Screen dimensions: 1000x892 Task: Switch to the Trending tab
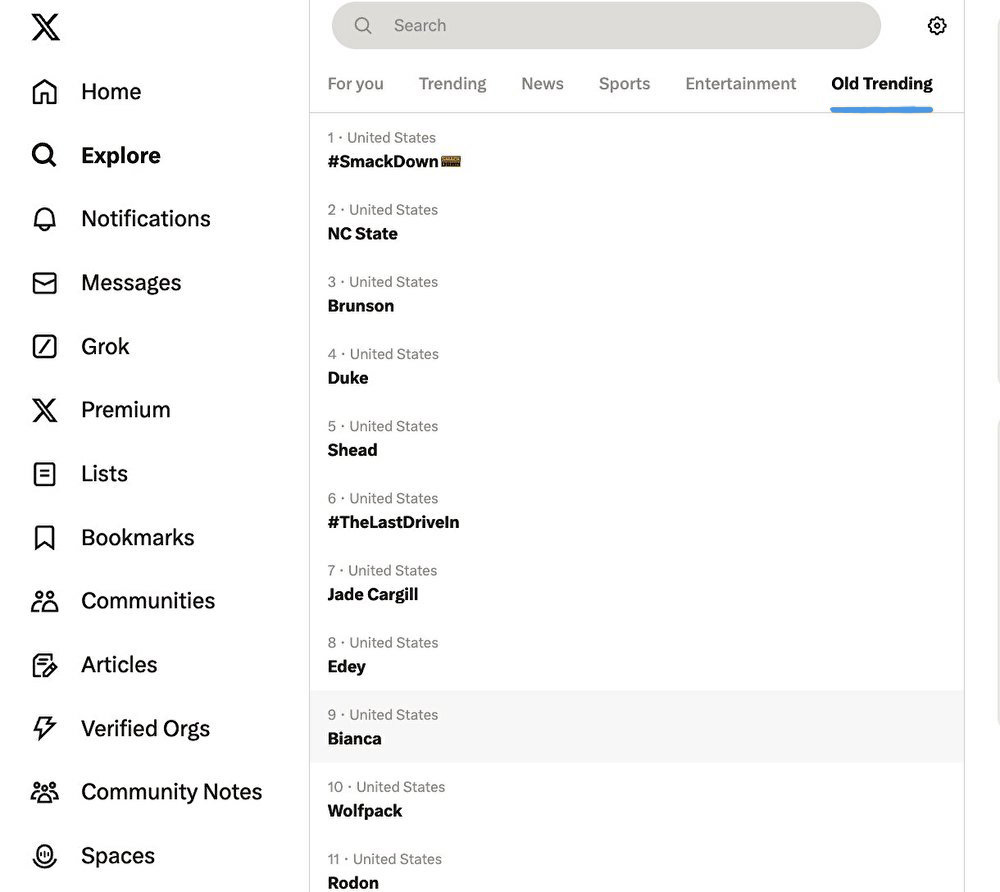point(452,84)
